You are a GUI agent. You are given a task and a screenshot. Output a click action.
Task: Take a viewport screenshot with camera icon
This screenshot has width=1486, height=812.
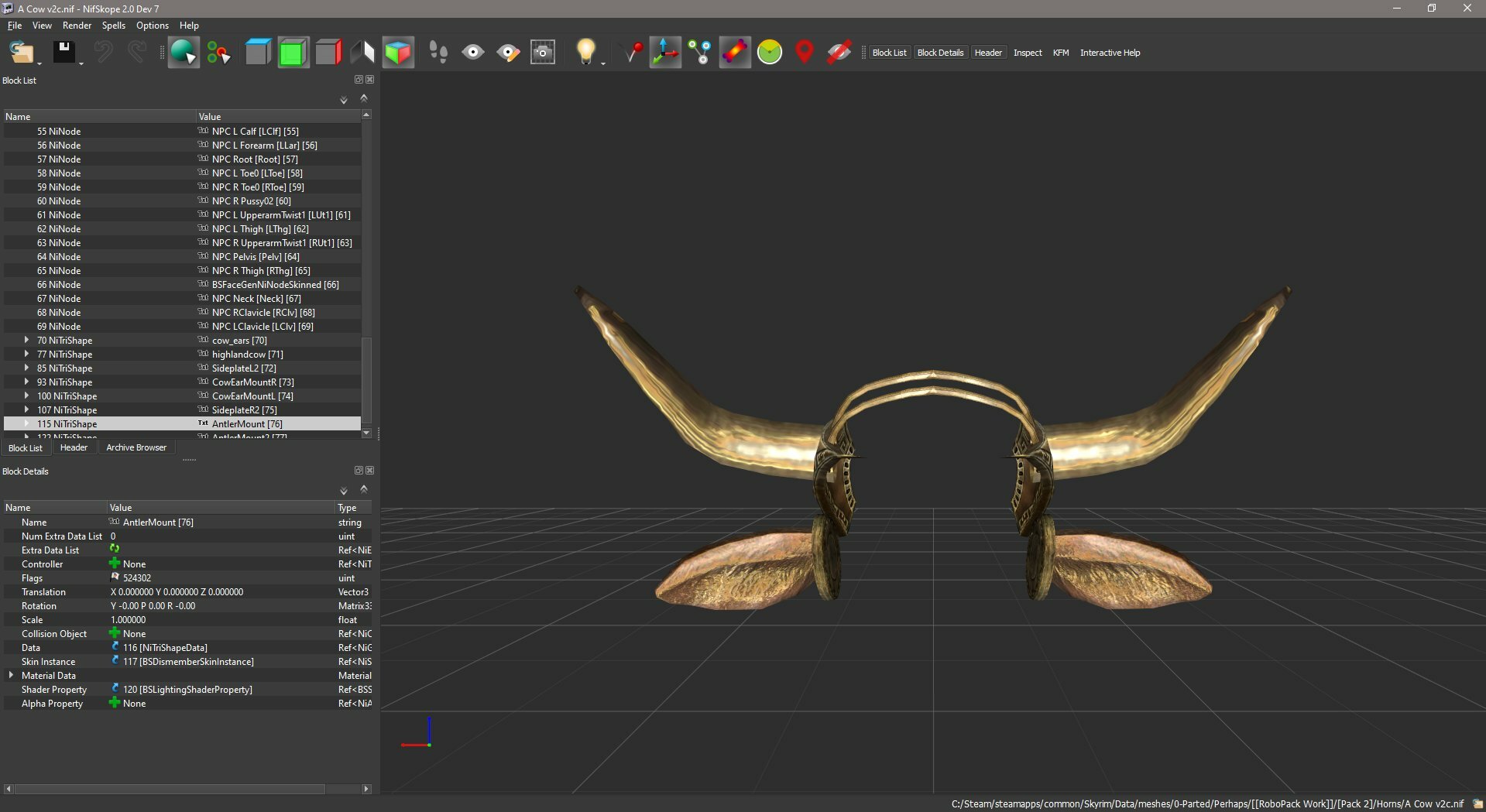coord(543,53)
